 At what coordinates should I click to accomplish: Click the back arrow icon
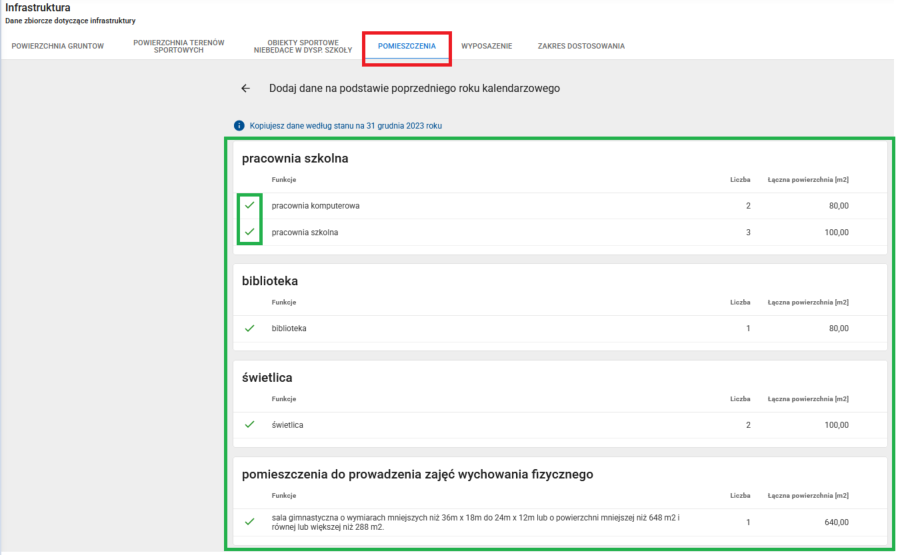(x=246, y=89)
